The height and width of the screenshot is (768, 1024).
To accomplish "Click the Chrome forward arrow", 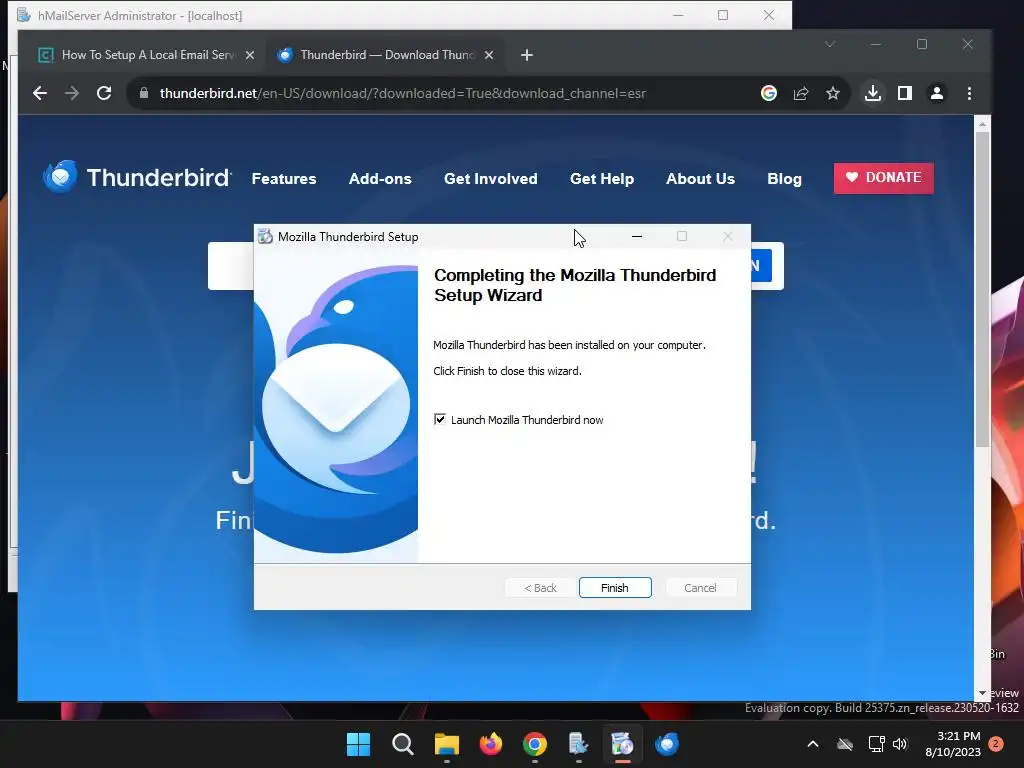I will point(72,93).
